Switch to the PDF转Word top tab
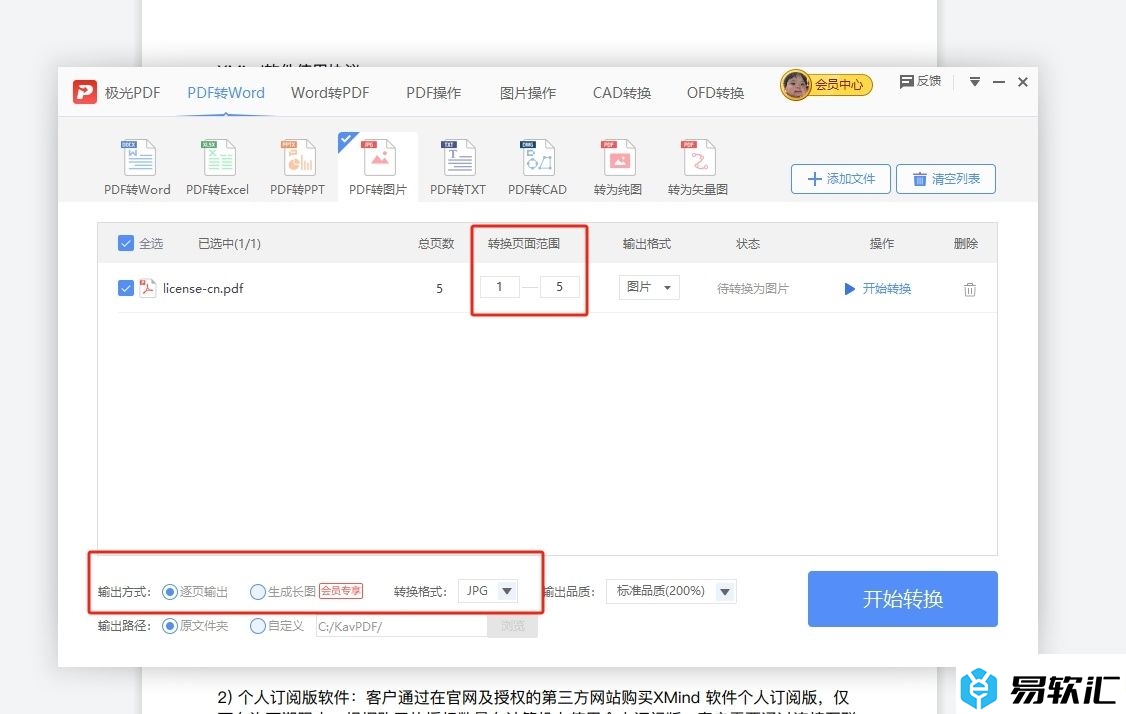1126x714 pixels. click(225, 93)
